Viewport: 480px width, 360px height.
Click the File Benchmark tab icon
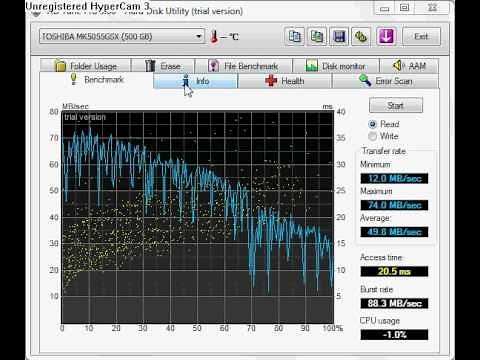[213, 66]
